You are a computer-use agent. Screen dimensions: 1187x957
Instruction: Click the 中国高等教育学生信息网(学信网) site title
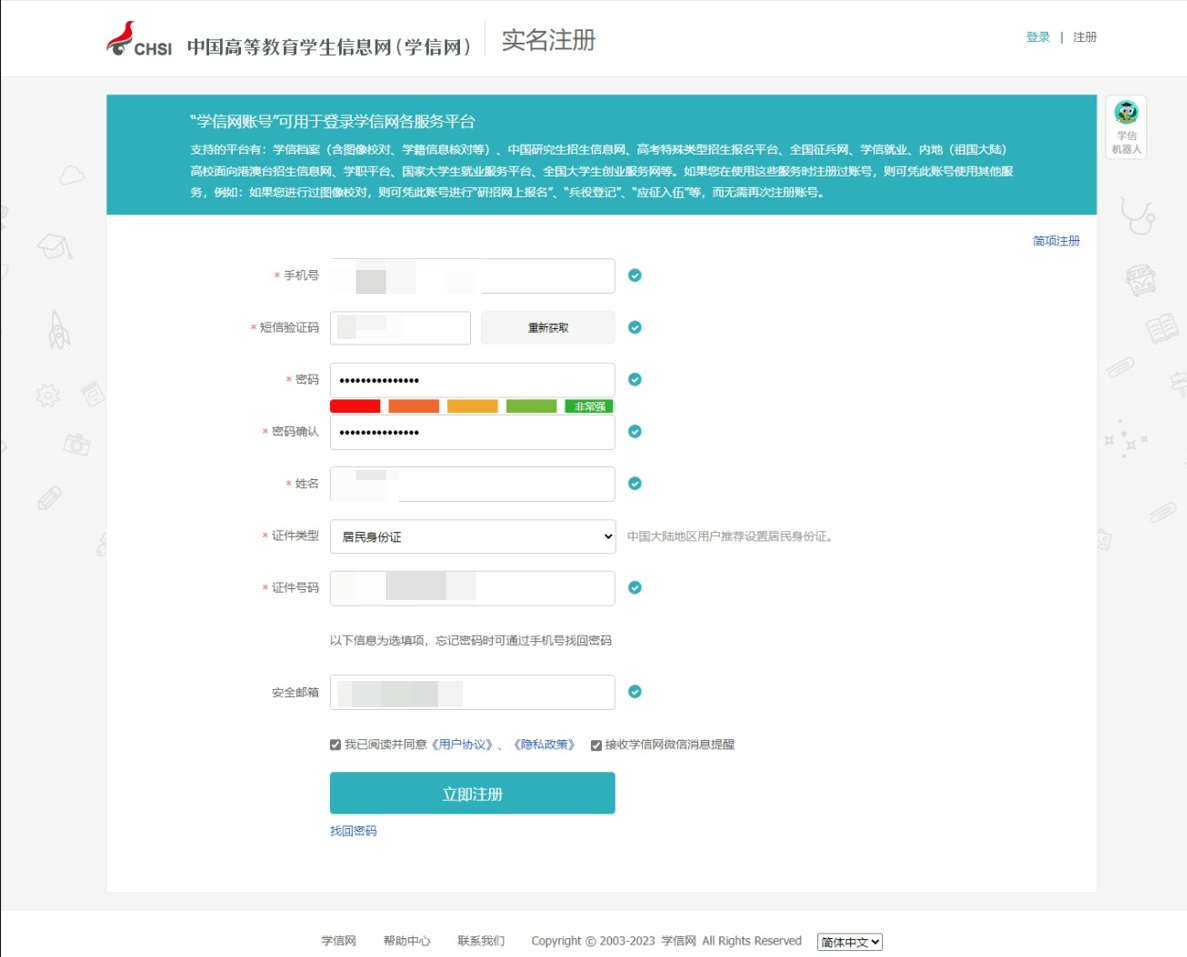point(329,47)
